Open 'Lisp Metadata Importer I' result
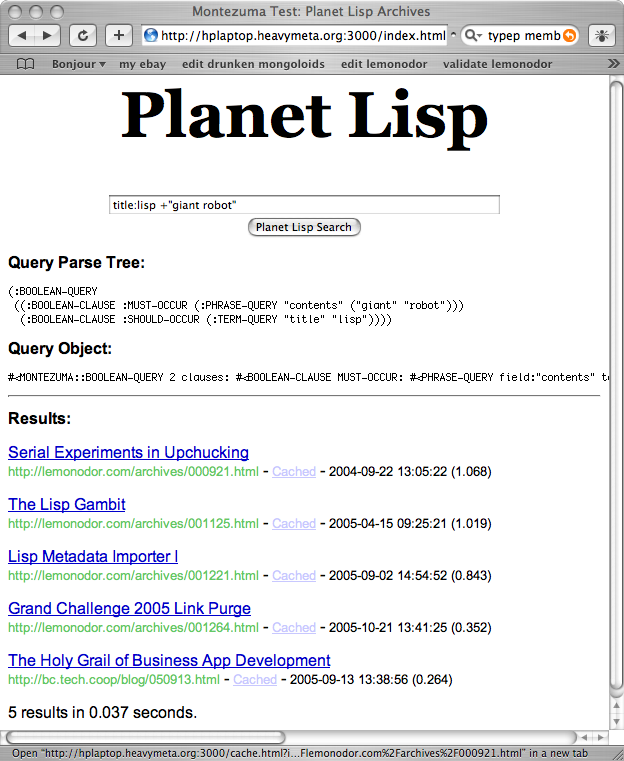The height and width of the screenshot is (761, 624). [93, 556]
